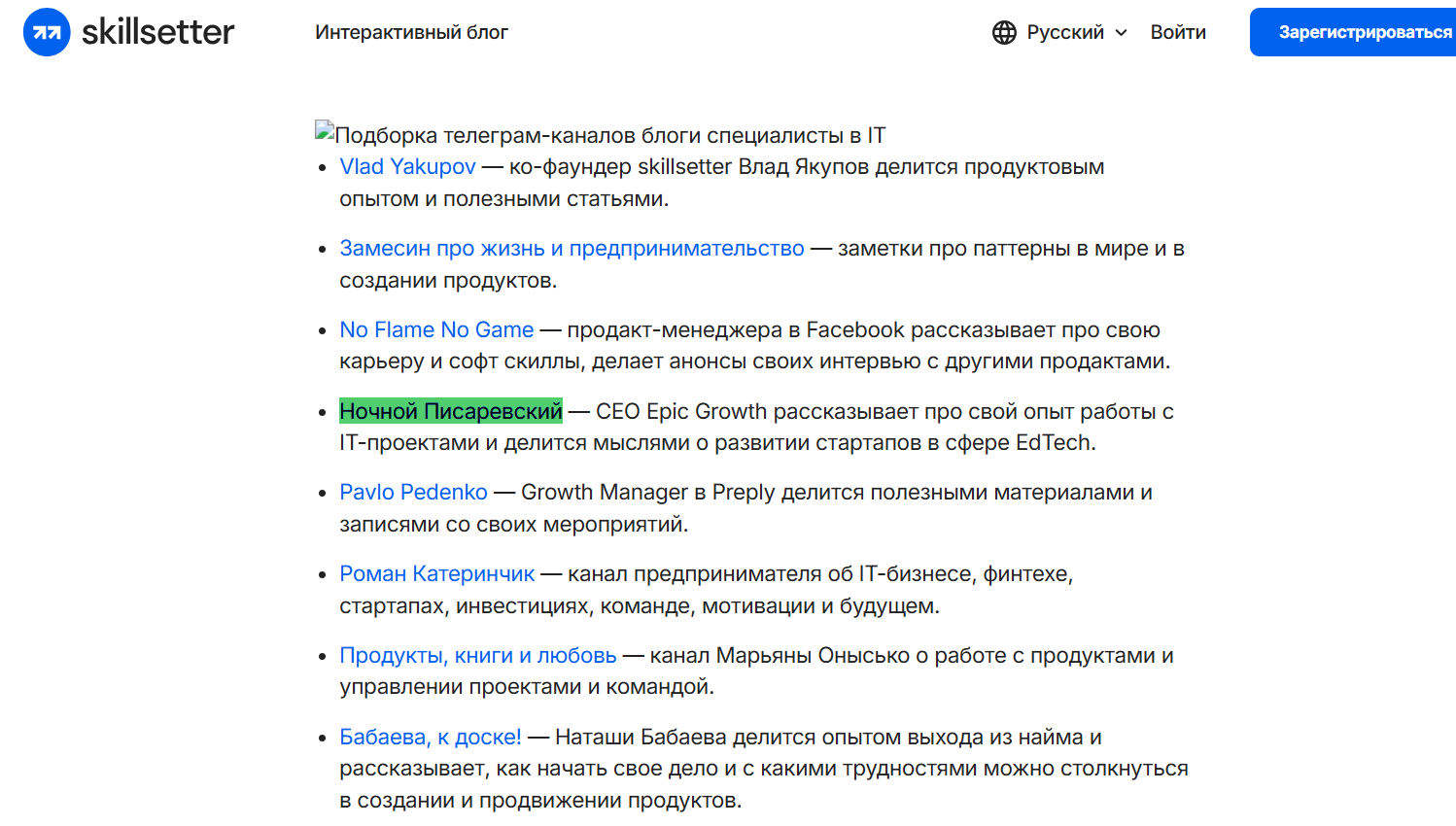Click text 'канал Марьяны Онысько'
This screenshot has height=826, width=1456.
coord(780,656)
